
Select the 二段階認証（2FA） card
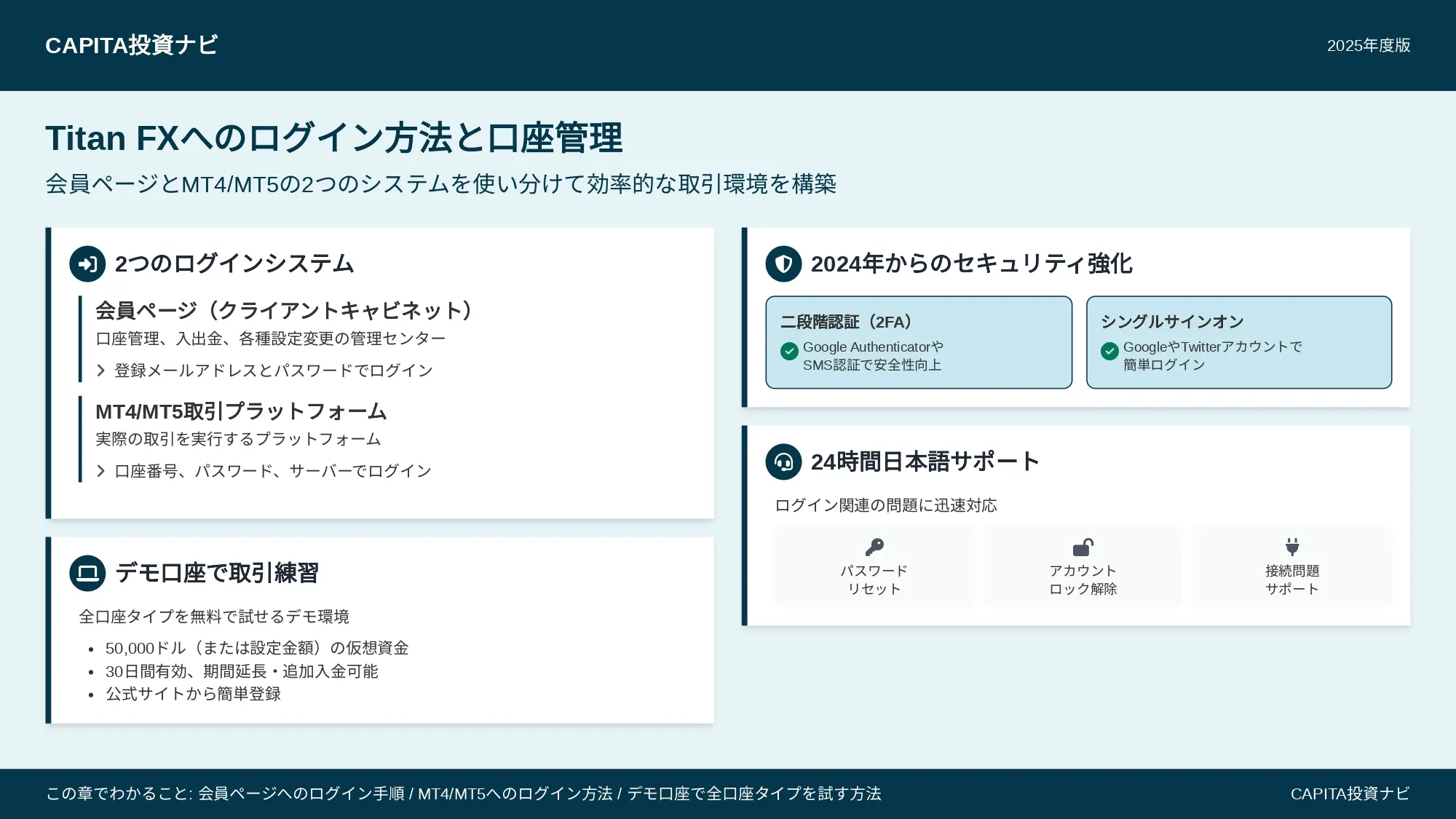pyautogui.click(x=919, y=342)
